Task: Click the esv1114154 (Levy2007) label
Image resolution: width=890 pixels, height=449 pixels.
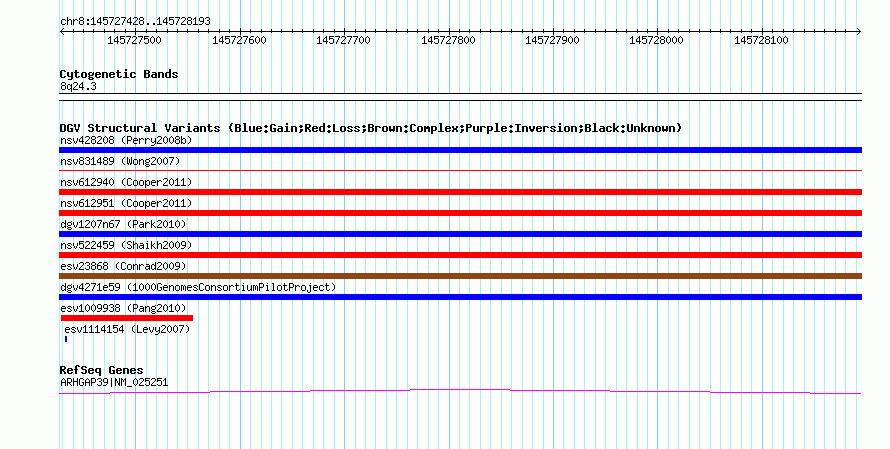Action: coord(127,329)
